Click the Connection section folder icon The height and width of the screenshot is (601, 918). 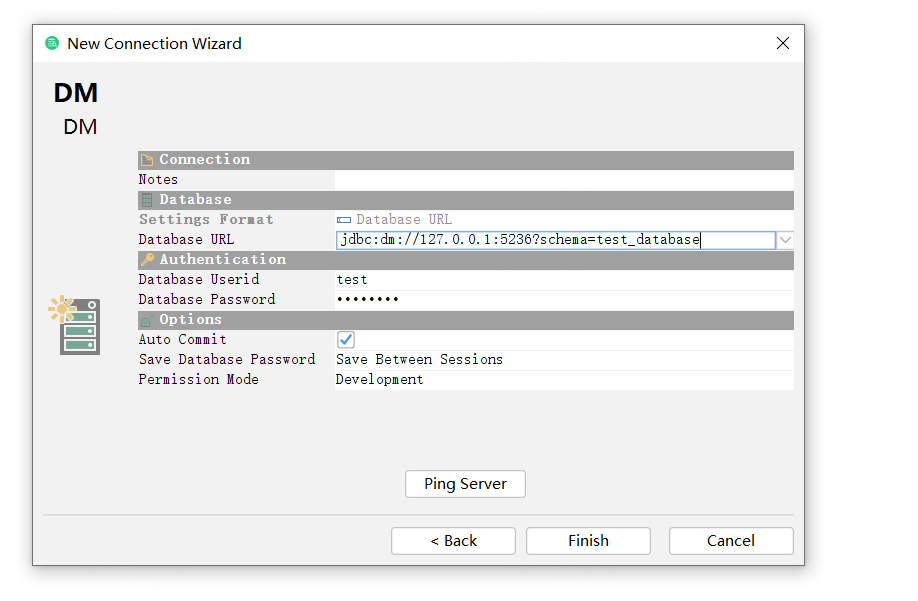(x=147, y=160)
